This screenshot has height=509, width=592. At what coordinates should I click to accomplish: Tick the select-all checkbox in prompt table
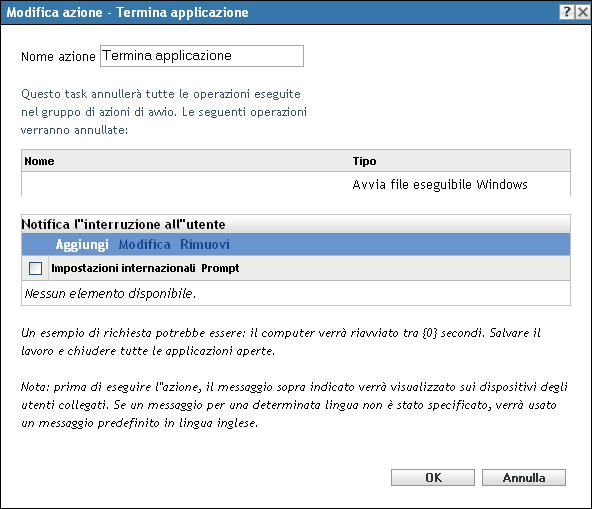(35, 268)
